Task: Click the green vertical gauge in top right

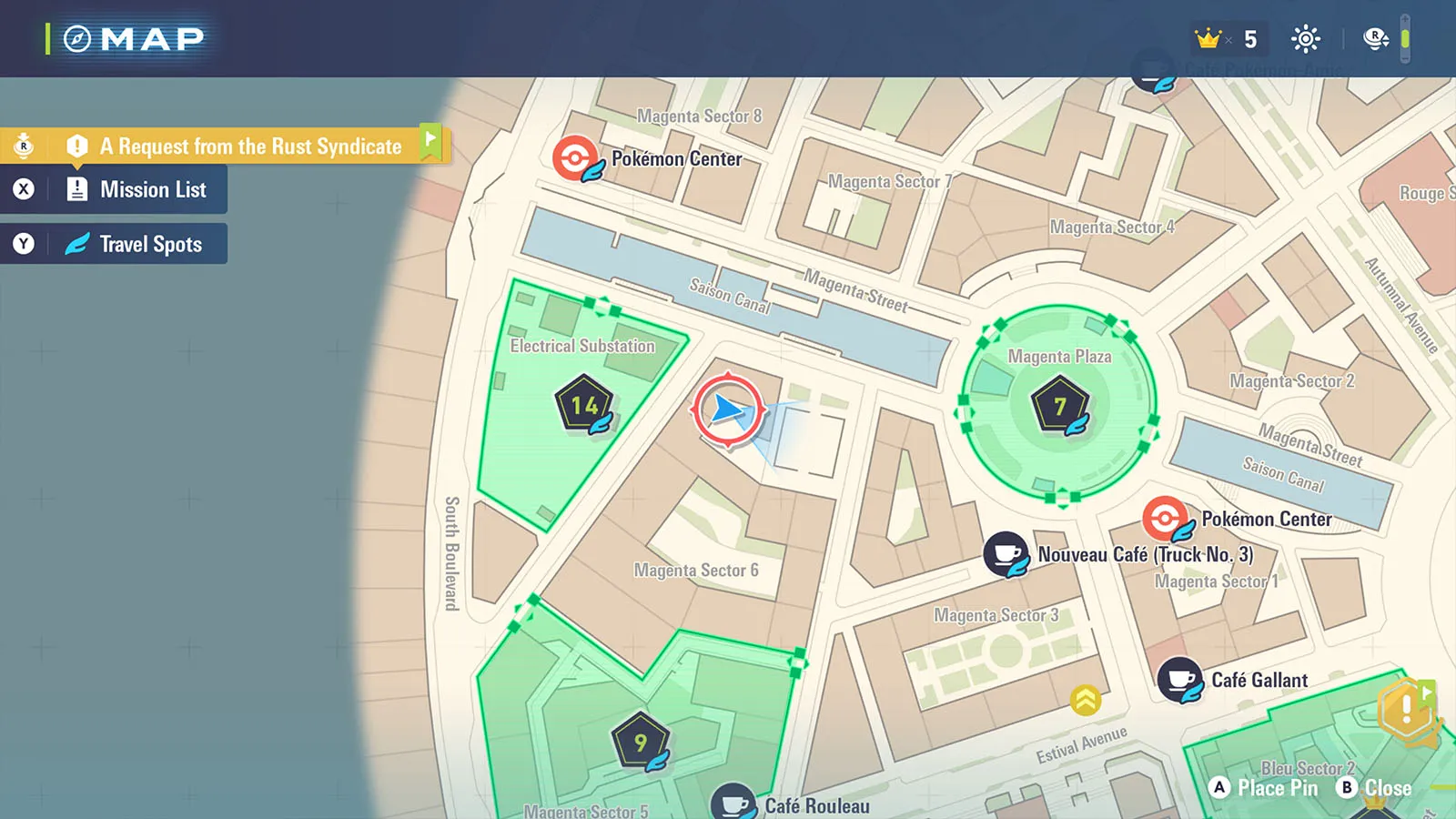Action: [1405, 39]
